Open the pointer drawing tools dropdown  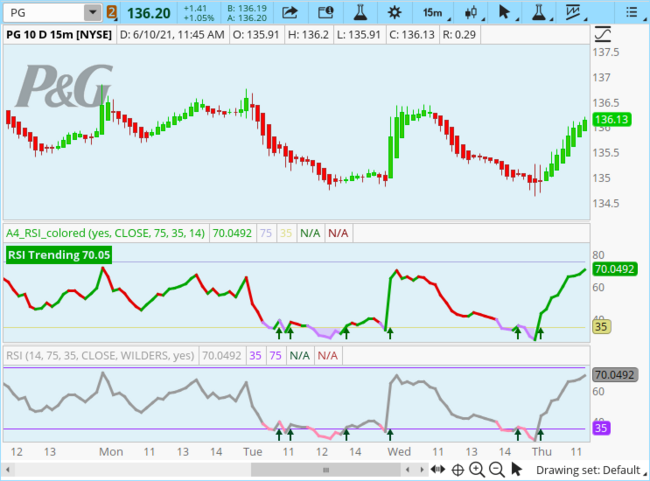click(506, 13)
